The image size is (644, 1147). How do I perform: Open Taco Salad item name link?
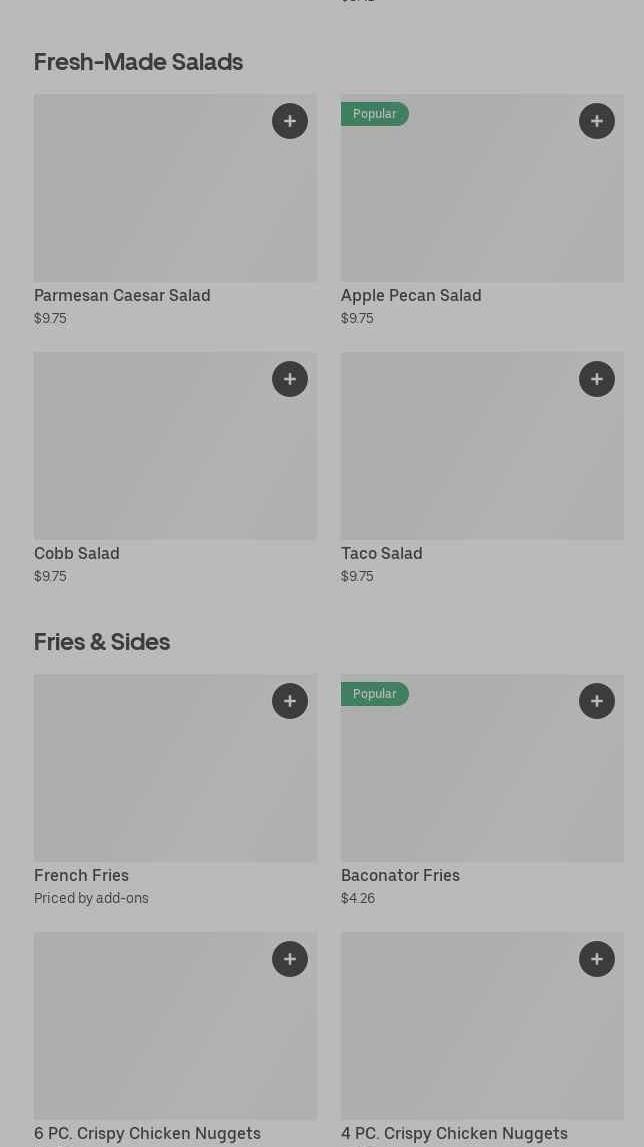point(382,553)
